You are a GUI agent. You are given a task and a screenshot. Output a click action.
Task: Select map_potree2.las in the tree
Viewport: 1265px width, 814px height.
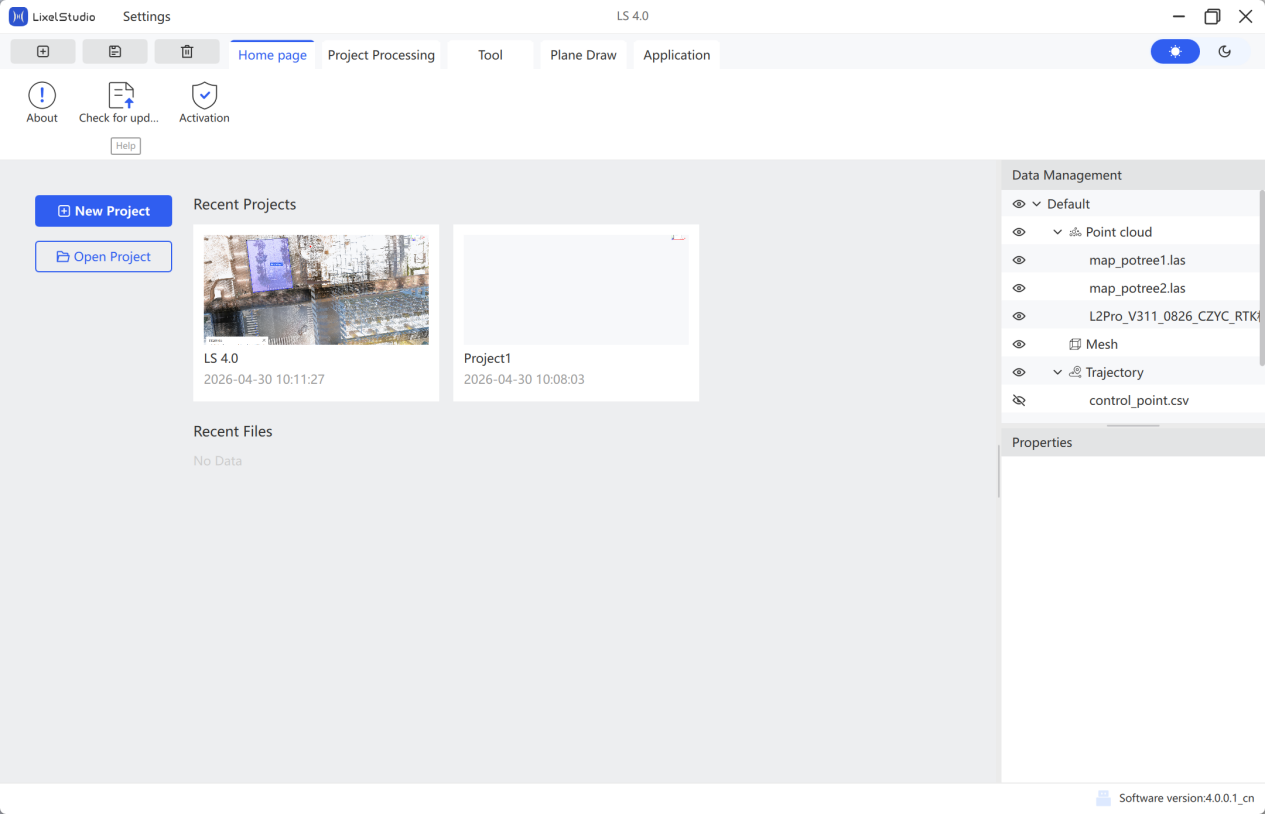coord(1137,288)
